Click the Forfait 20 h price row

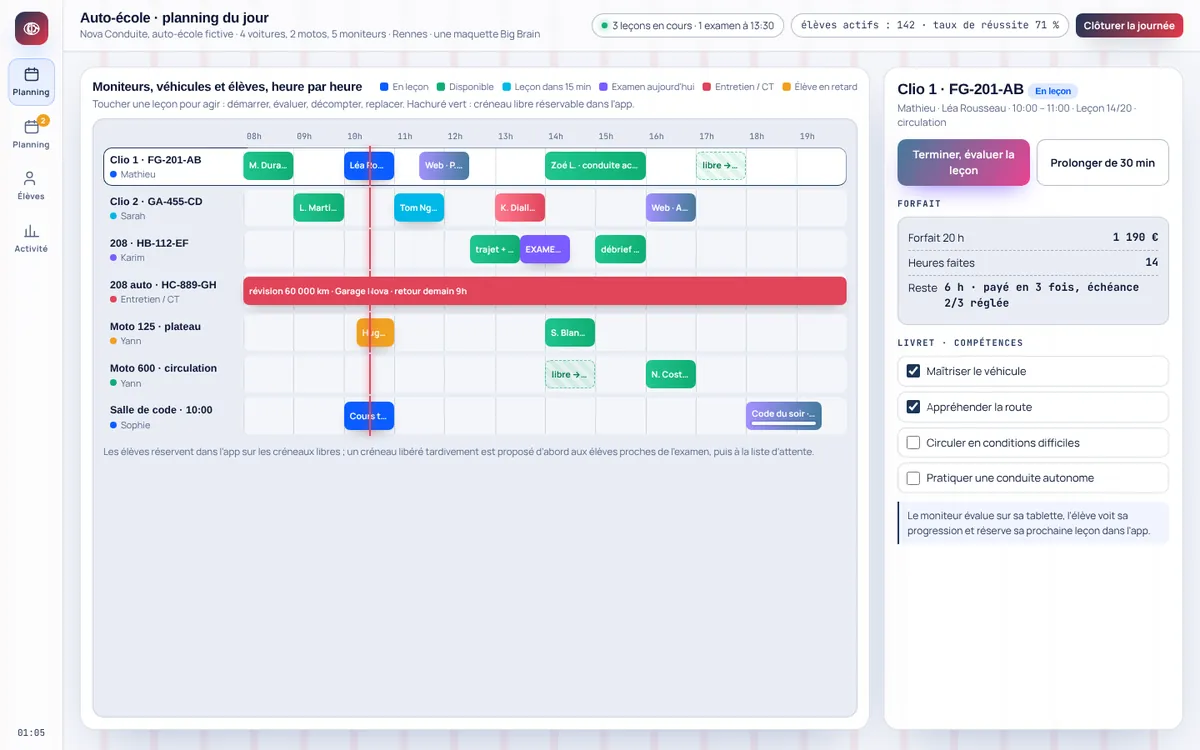coord(1033,238)
